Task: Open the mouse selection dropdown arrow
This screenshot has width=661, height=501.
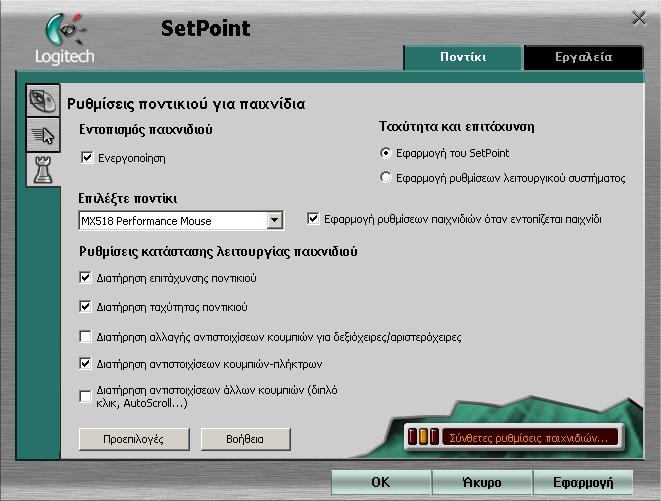Action: pyautogui.click(x=274, y=220)
